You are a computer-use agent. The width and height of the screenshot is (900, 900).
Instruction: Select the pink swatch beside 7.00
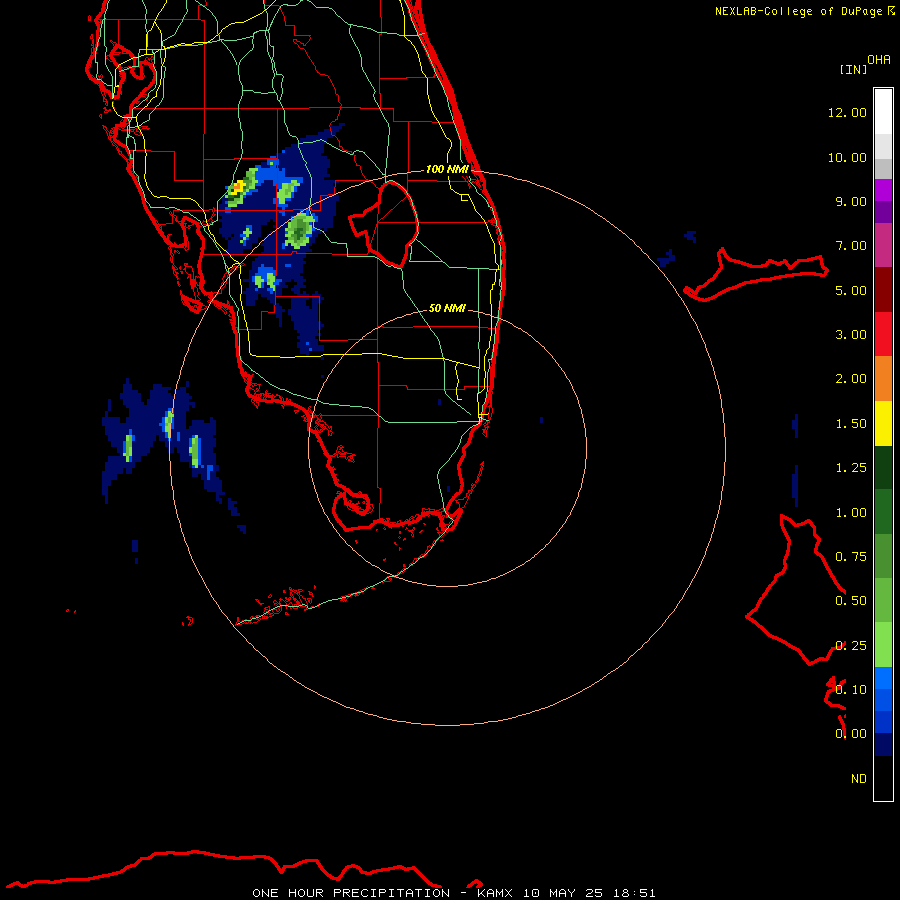click(883, 245)
